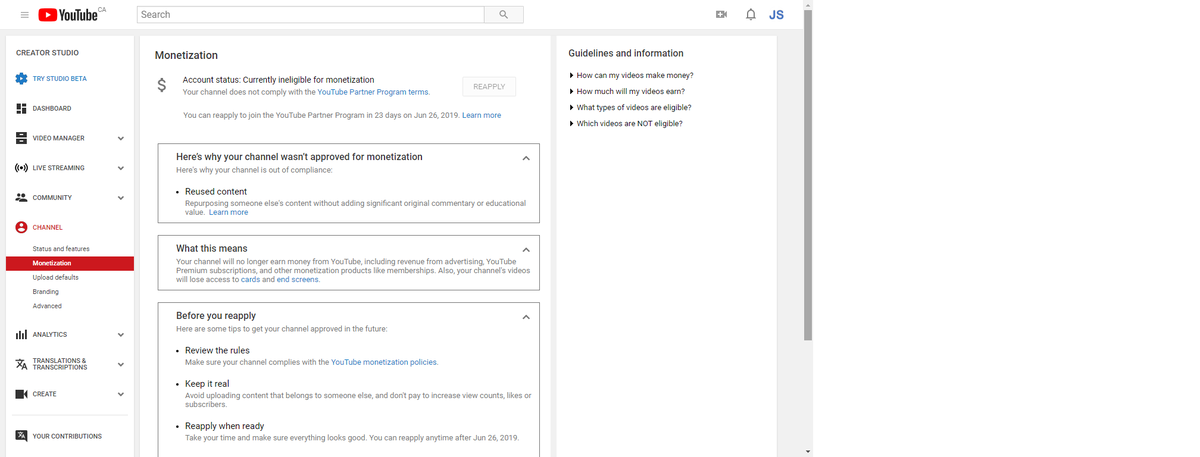The image size is (1200, 457).
Task: Click Try Studio Beta label
Action: pos(60,78)
